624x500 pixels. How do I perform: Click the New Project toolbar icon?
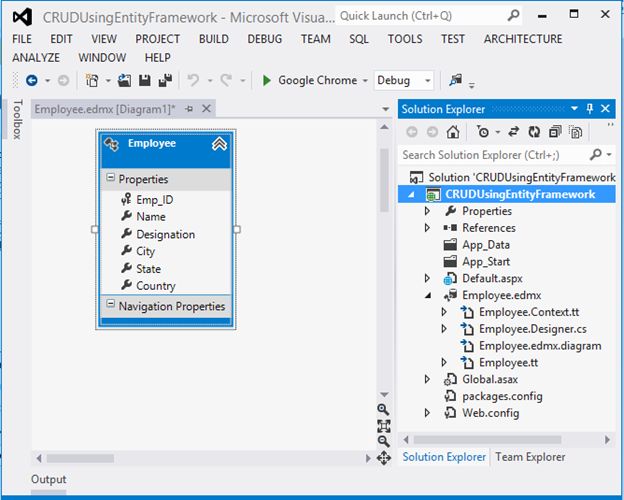point(92,81)
